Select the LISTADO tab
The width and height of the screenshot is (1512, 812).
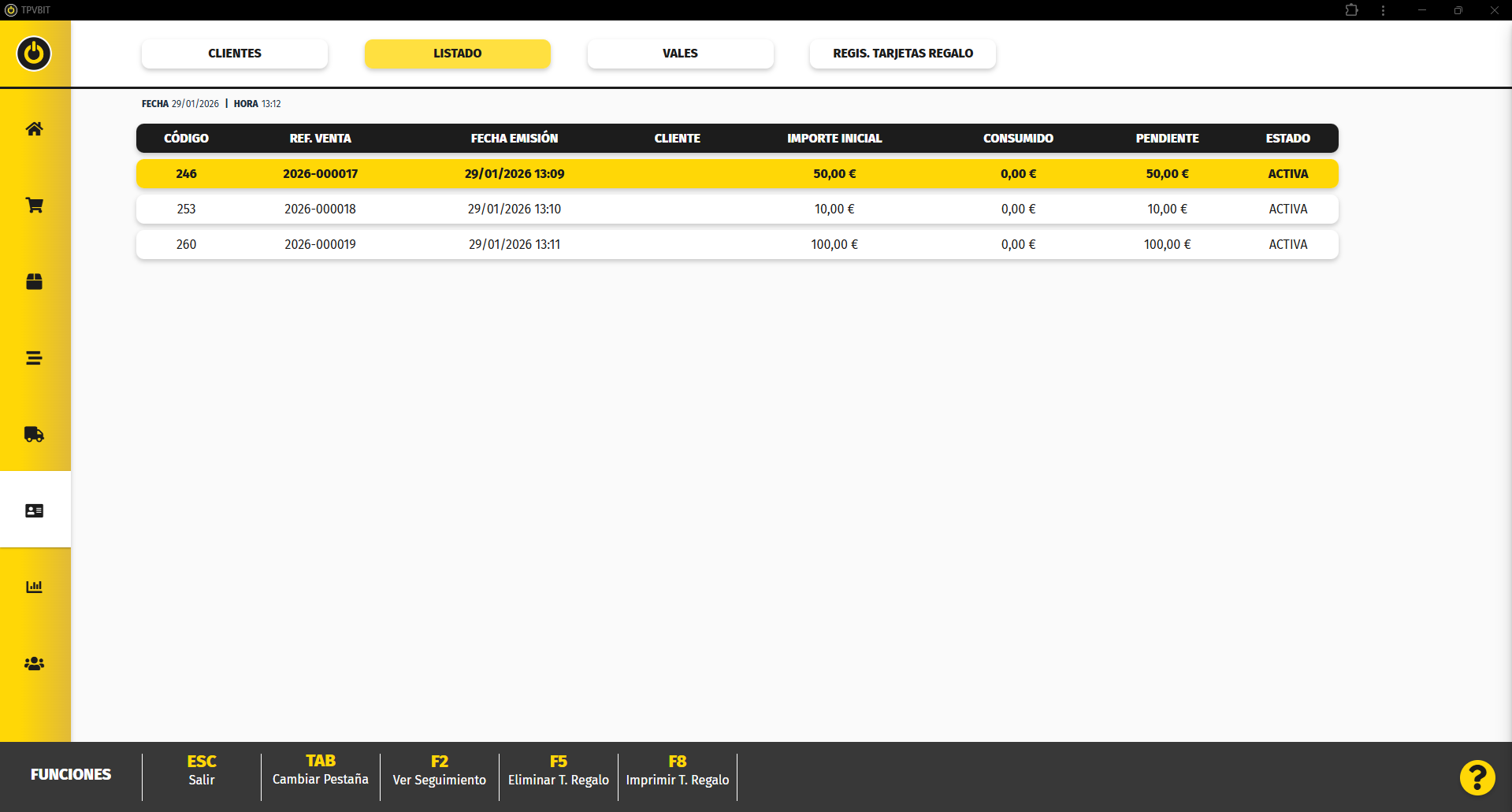[457, 54]
